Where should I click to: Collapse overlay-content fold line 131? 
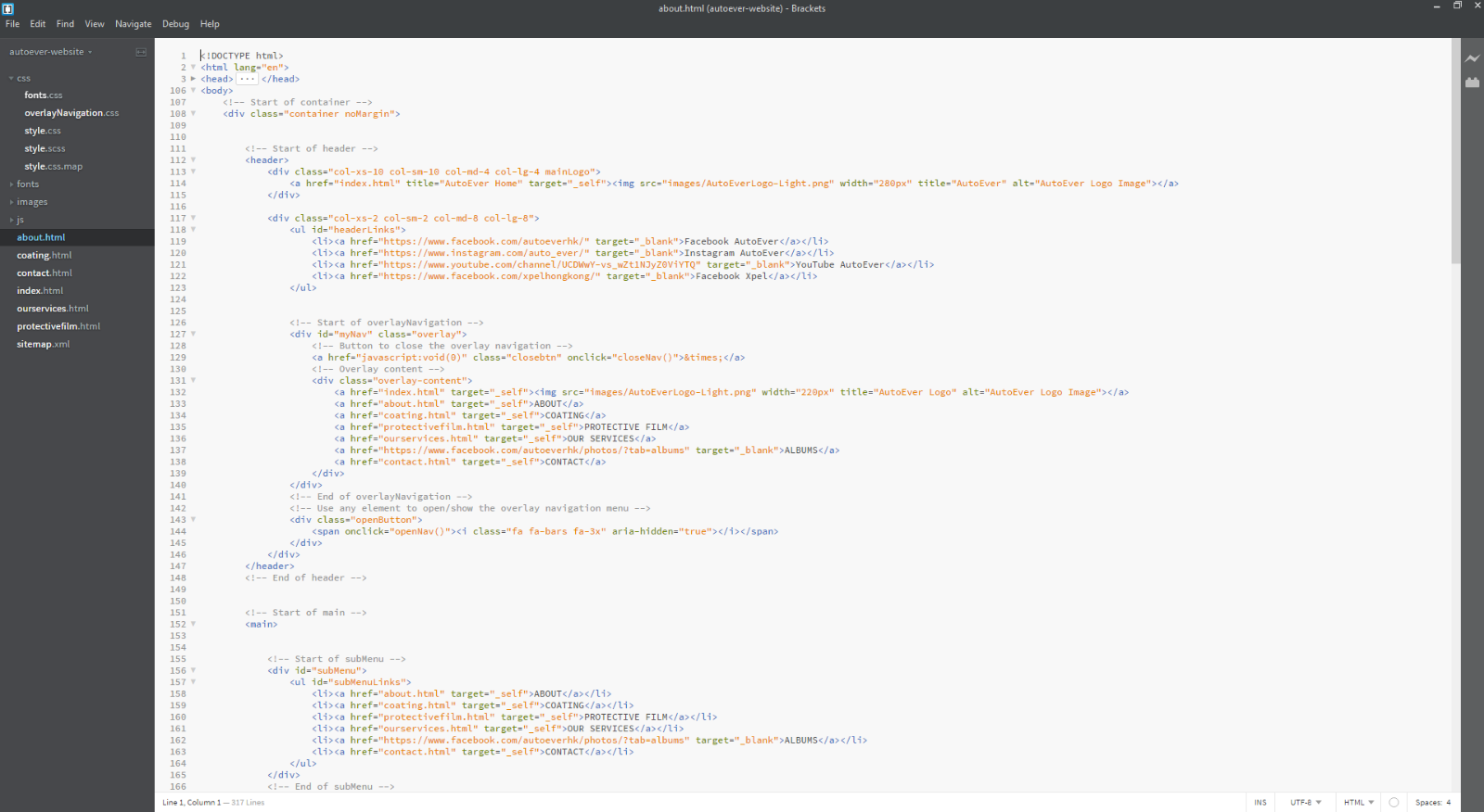[x=193, y=381]
